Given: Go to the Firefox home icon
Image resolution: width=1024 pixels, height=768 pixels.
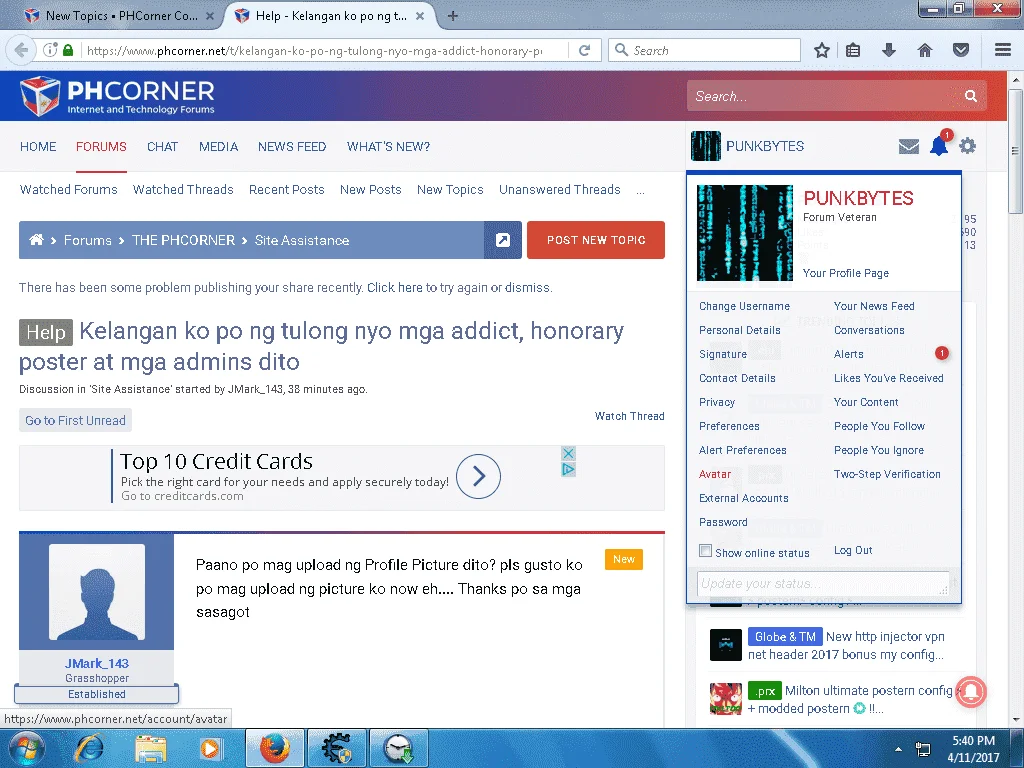Looking at the screenshot, I should 925,50.
